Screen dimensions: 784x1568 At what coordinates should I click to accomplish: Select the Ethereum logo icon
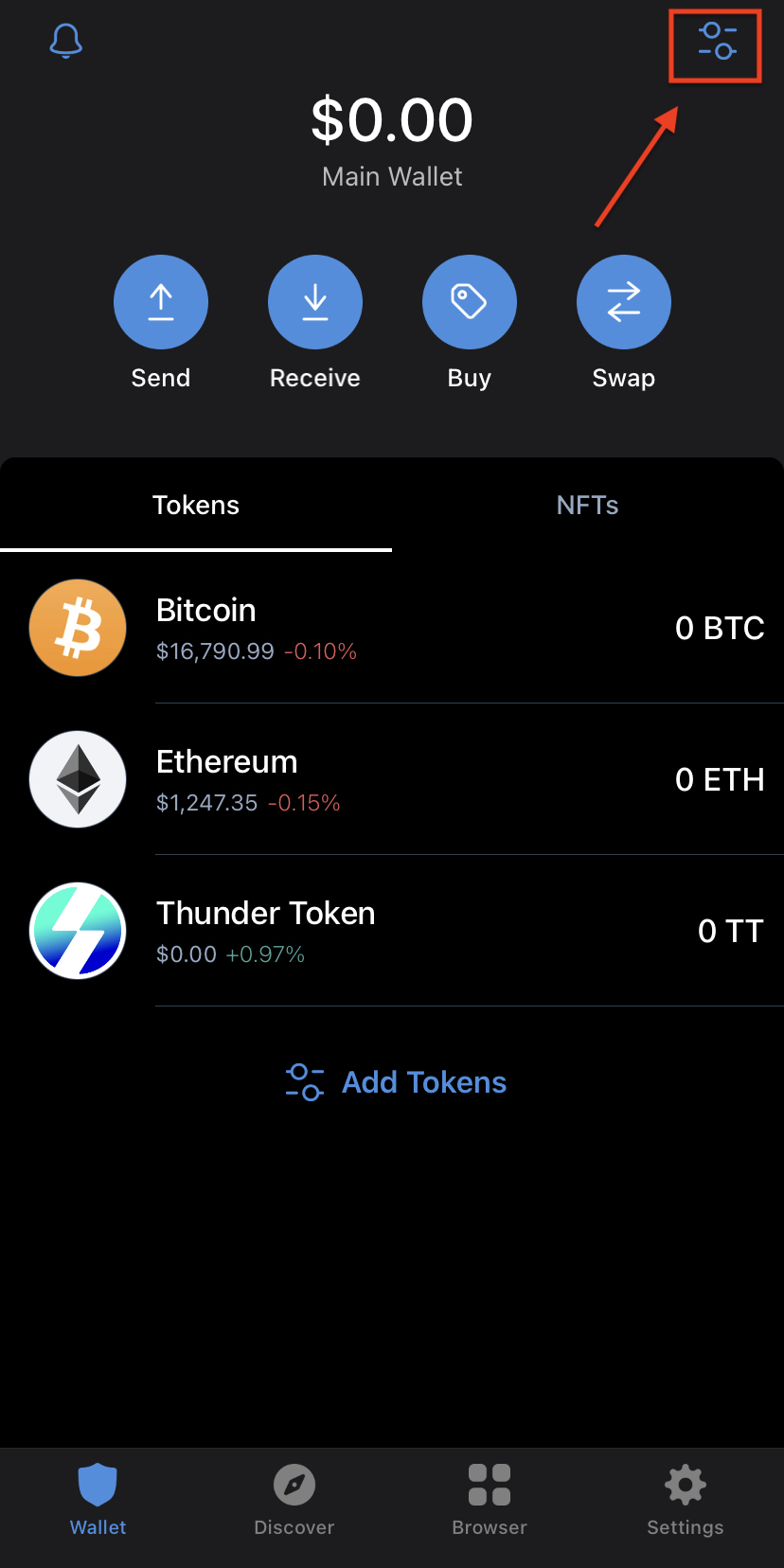pyautogui.click(x=78, y=779)
